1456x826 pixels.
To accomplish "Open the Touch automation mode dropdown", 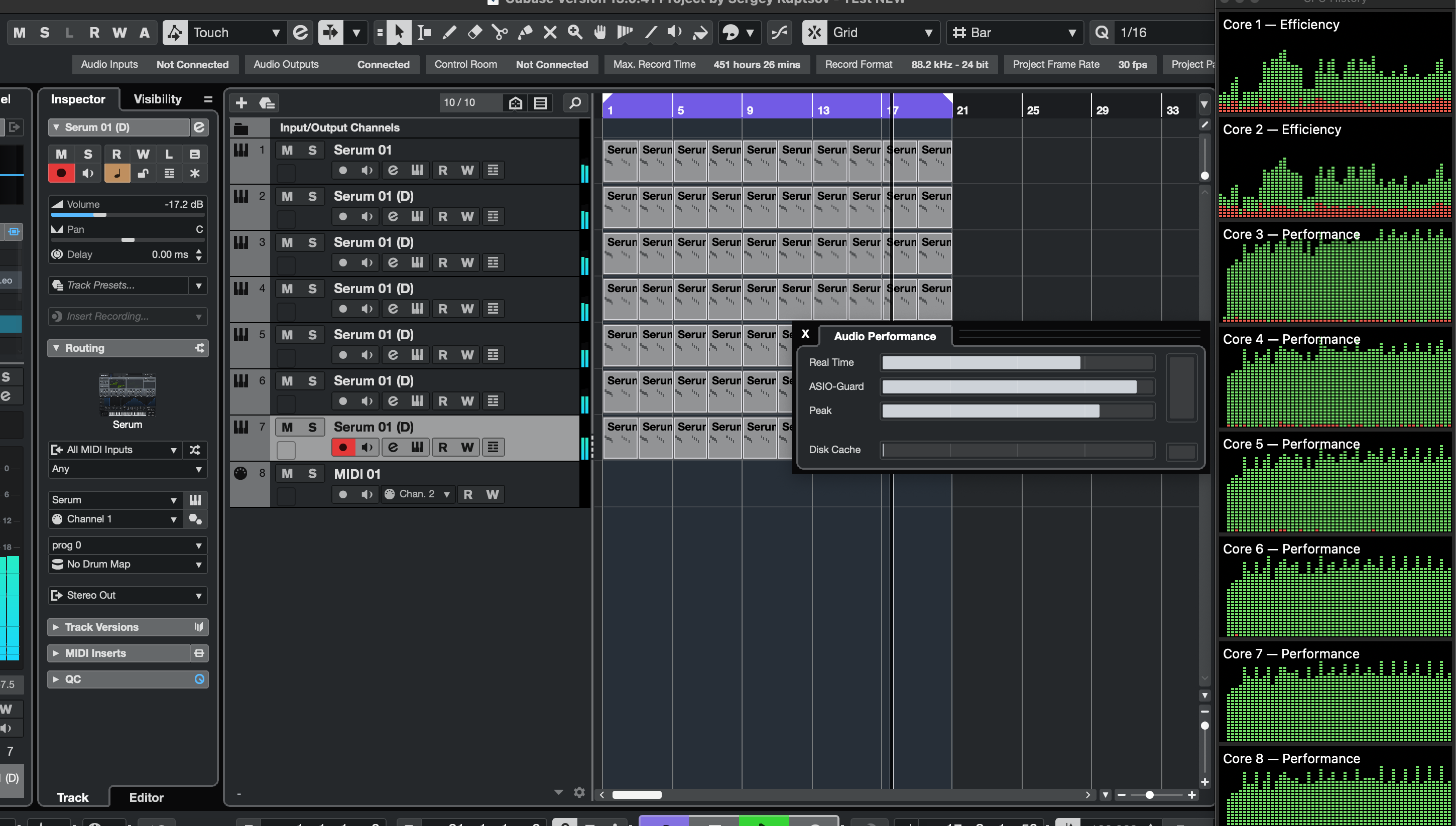I will tap(235, 32).
